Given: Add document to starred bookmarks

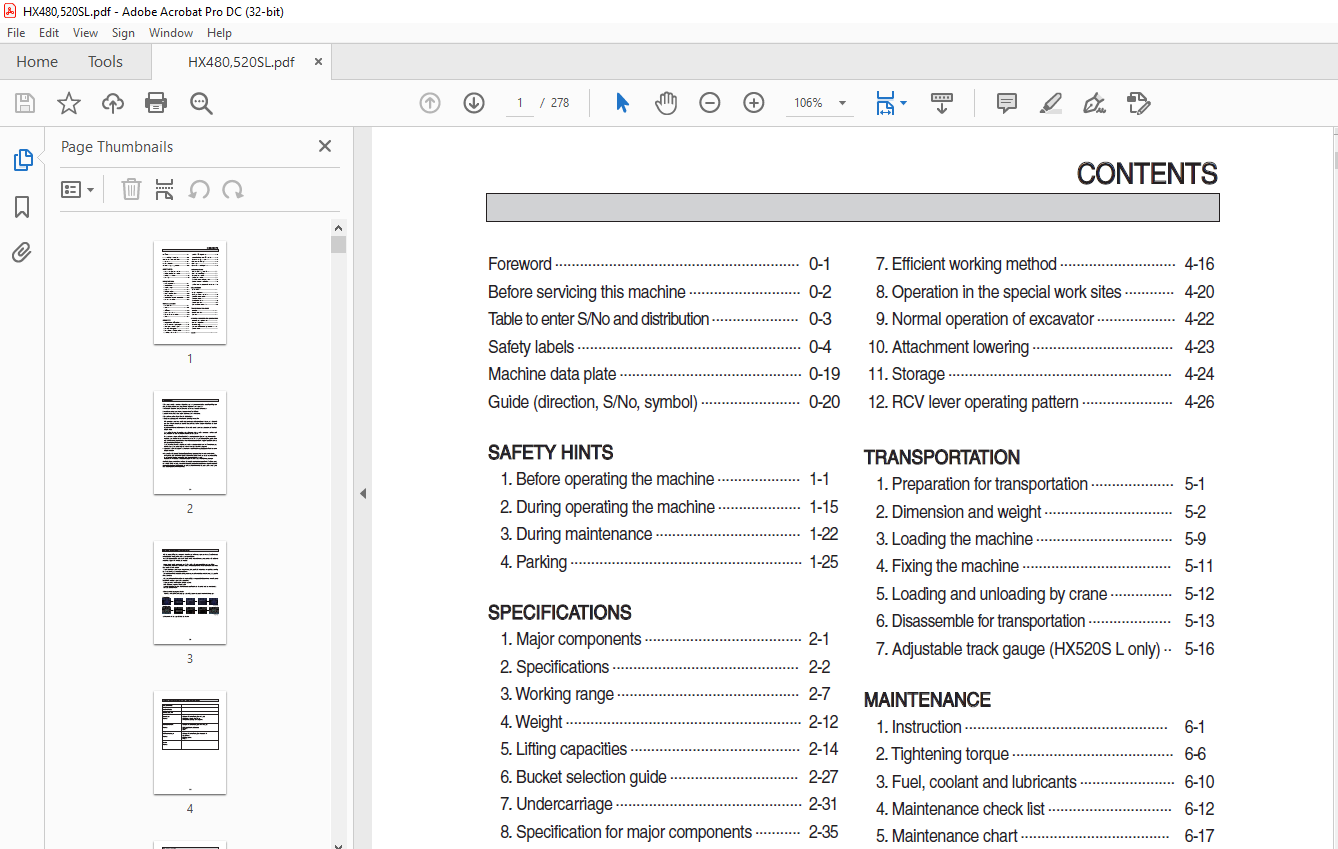Looking at the screenshot, I should (x=68, y=103).
